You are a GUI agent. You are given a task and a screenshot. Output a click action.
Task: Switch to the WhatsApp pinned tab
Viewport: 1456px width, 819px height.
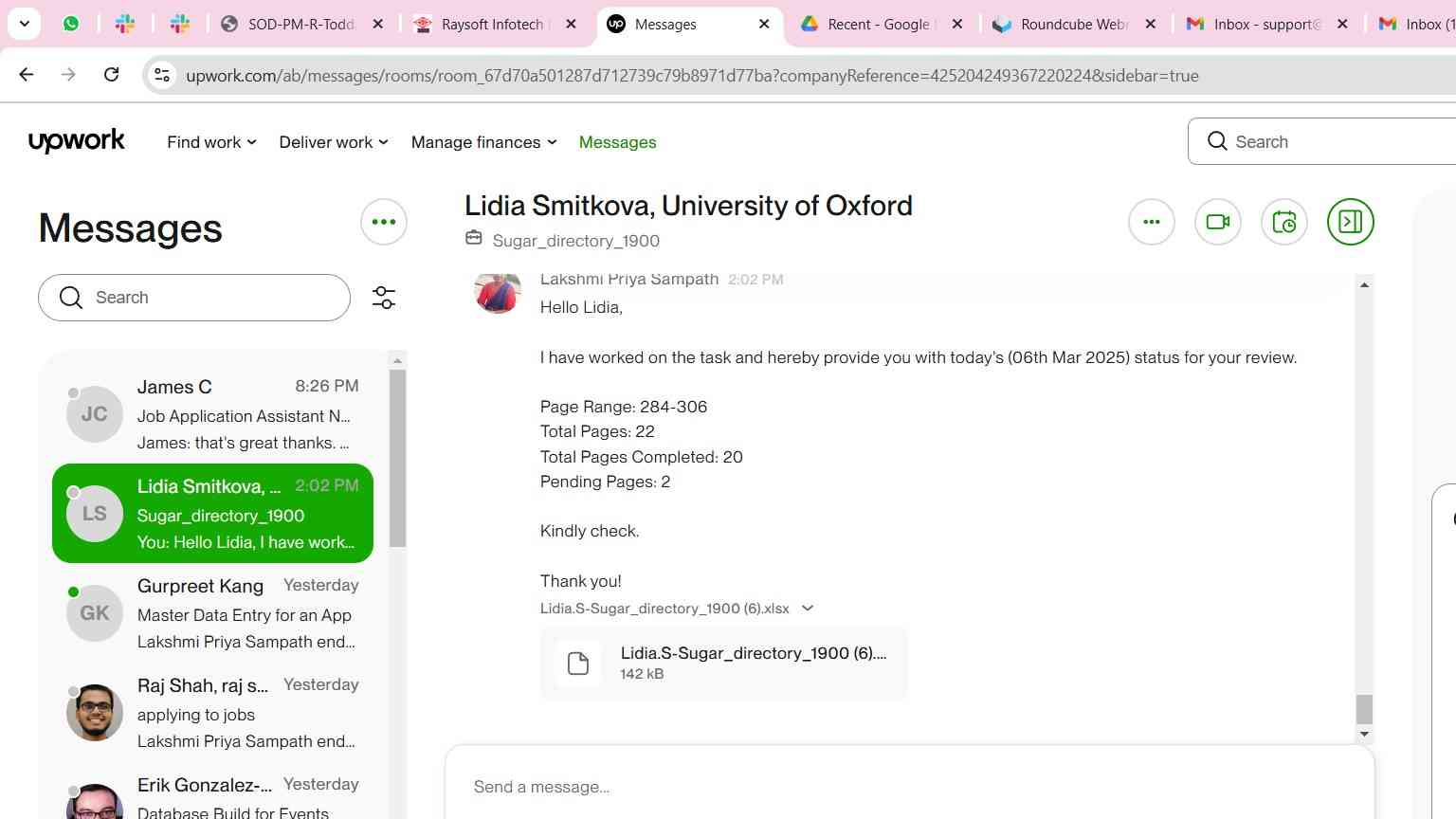pos(71,24)
